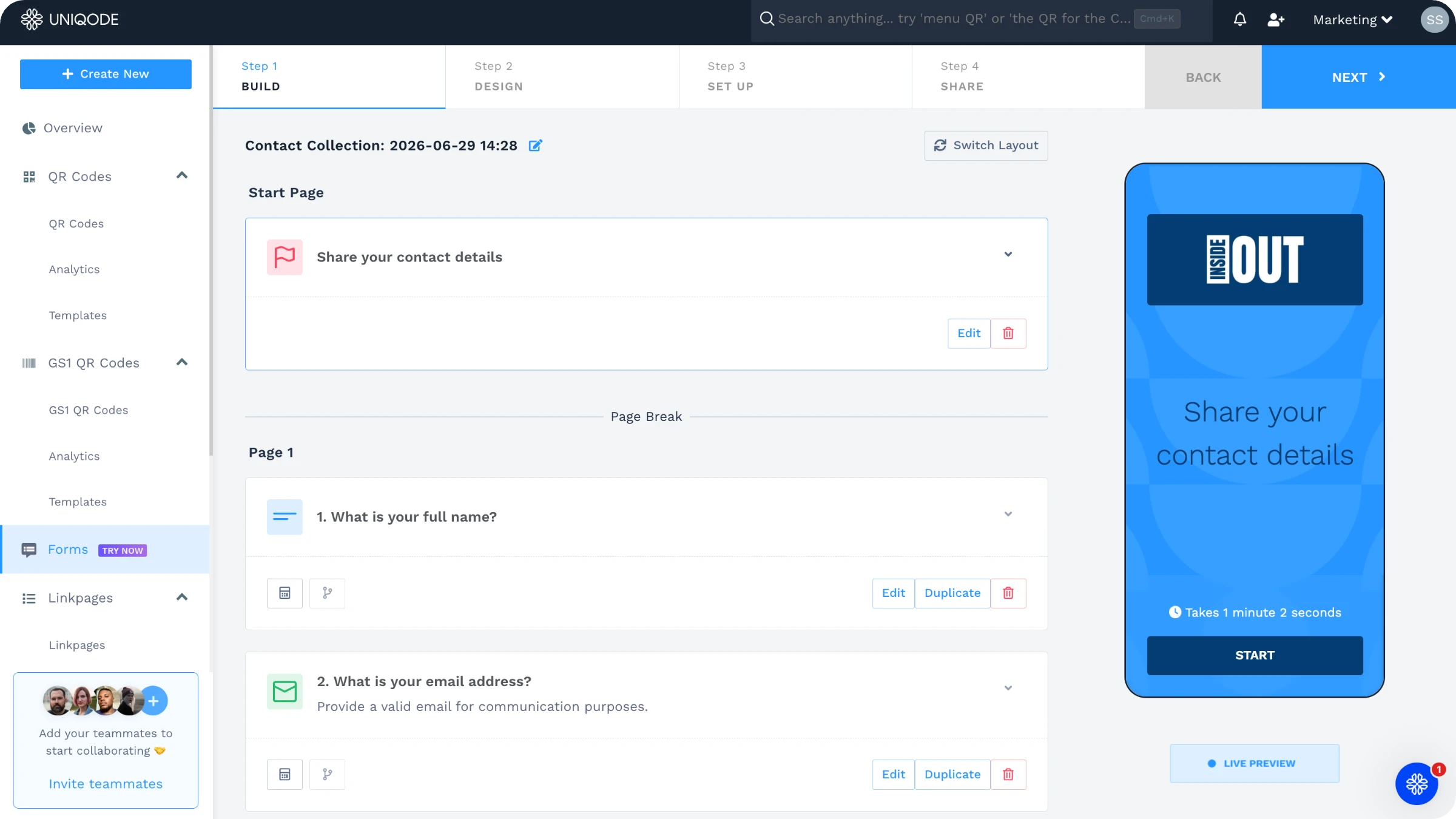Click START in the phone preview
Image resolution: width=1456 pixels, height=819 pixels.
click(1255, 655)
